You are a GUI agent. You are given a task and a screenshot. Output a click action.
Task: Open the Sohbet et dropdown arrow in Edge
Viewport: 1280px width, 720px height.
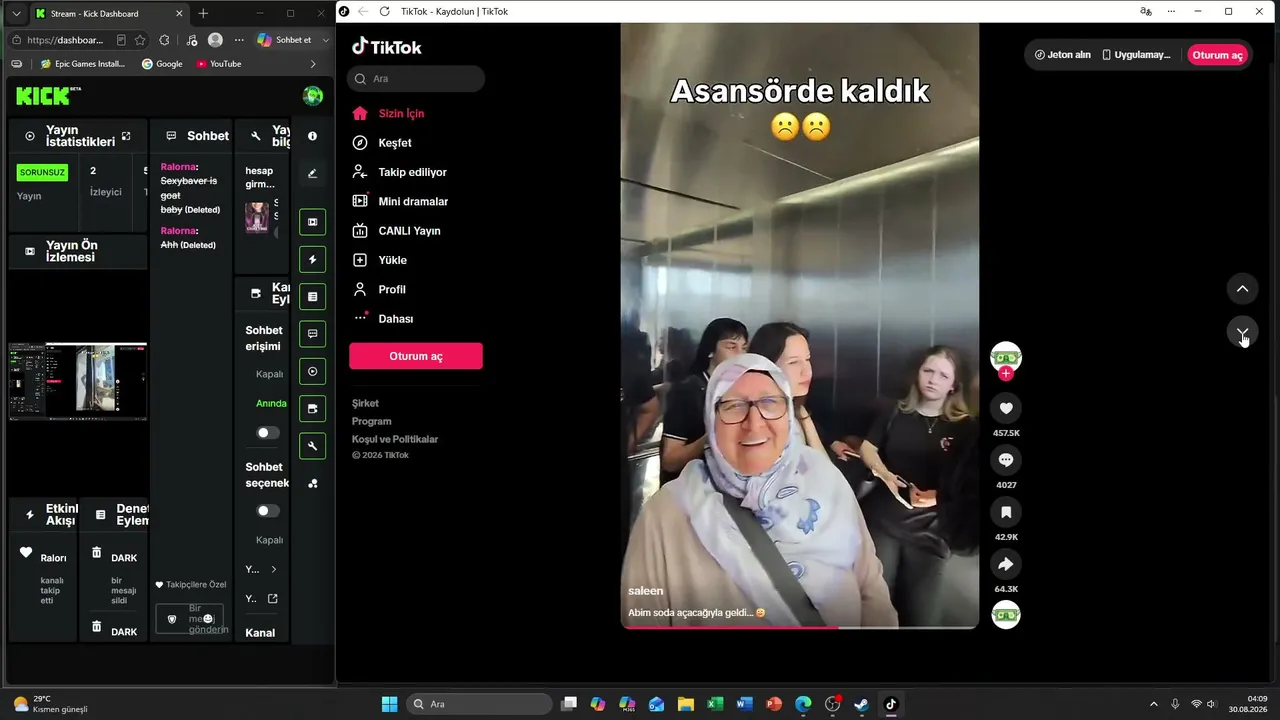click(x=325, y=40)
